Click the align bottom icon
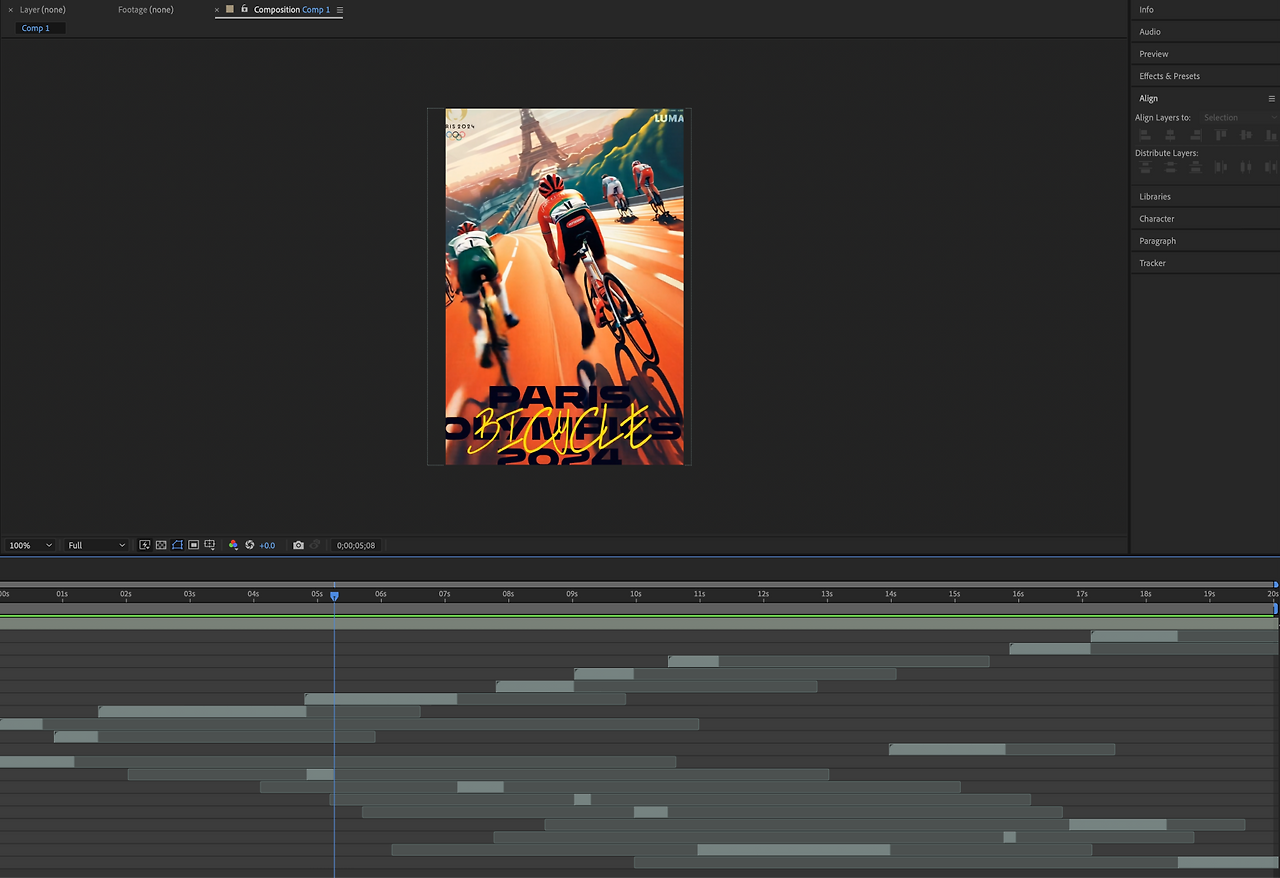Image resolution: width=1280 pixels, height=878 pixels. click(x=1271, y=134)
